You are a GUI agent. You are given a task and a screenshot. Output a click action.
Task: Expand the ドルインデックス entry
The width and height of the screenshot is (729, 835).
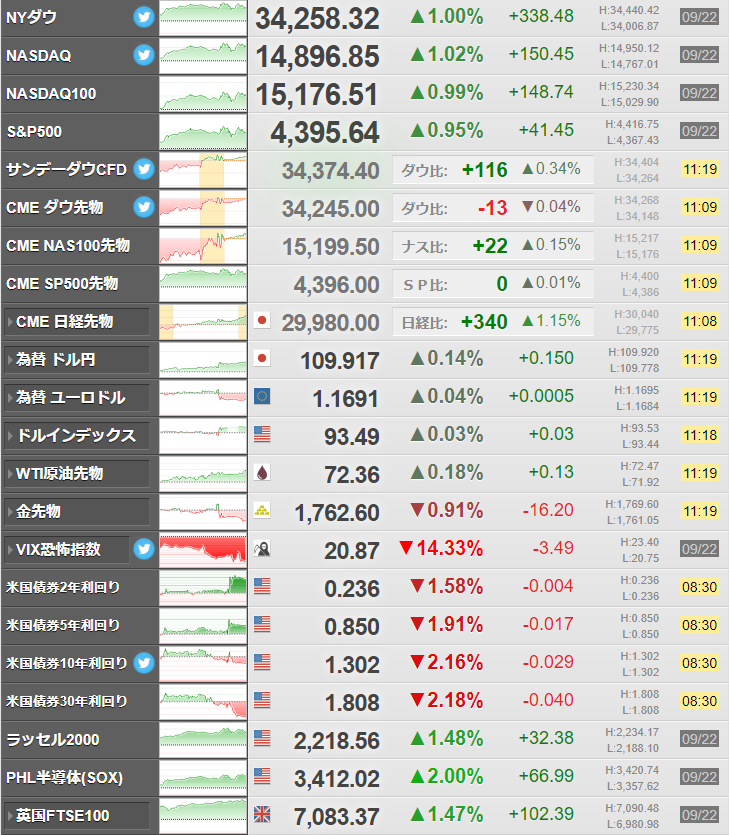tap(77, 436)
